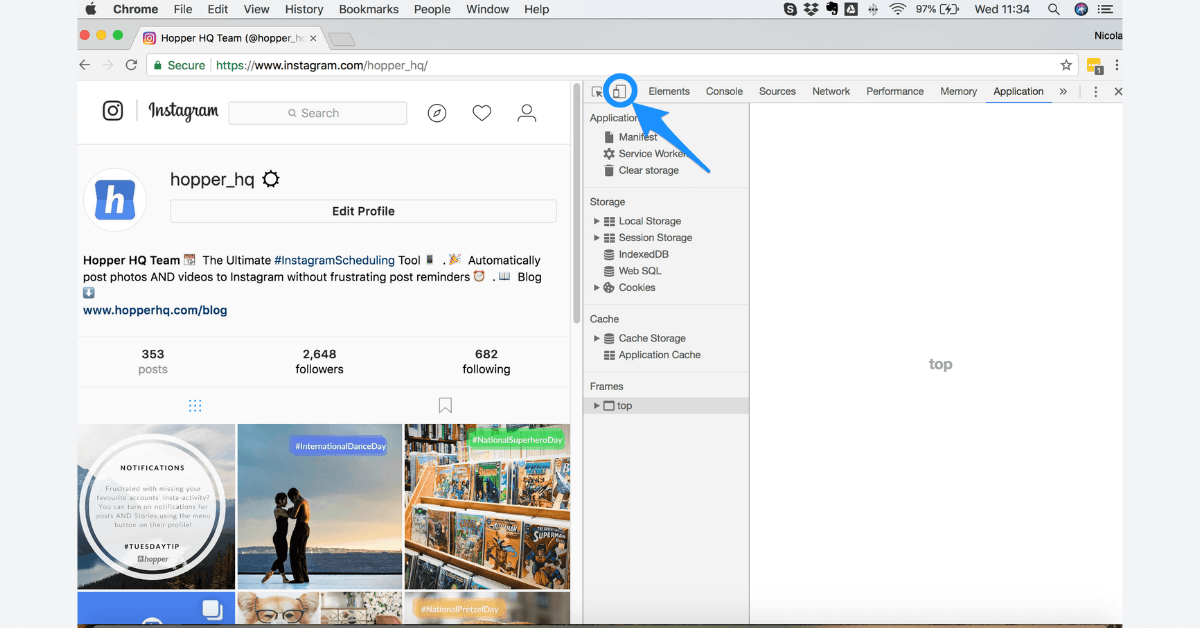Screen dimensions: 1200x628
Task: Click the Instagram camera logo icon
Action: tap(112, 112)
